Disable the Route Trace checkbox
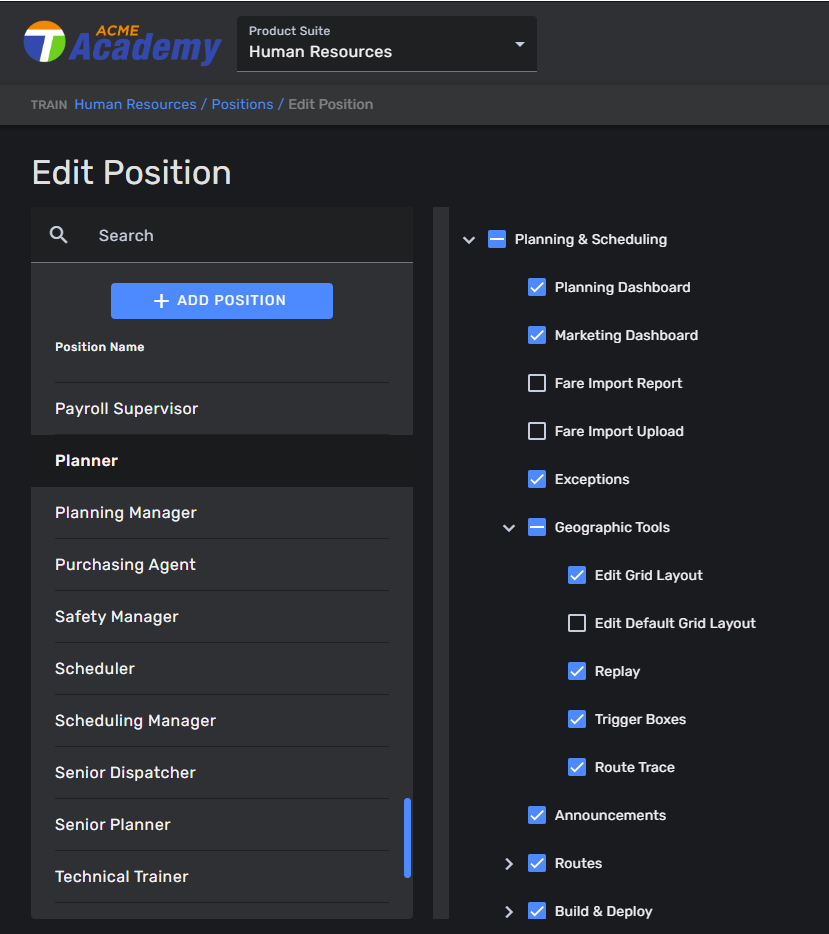 [577, 767]
